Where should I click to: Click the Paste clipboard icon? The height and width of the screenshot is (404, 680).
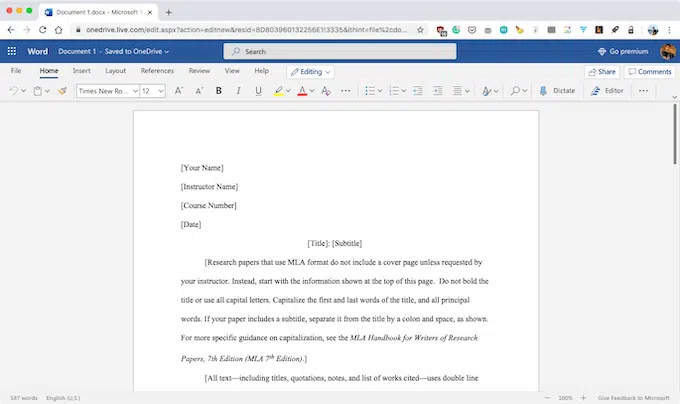click(x=38, y=91)
